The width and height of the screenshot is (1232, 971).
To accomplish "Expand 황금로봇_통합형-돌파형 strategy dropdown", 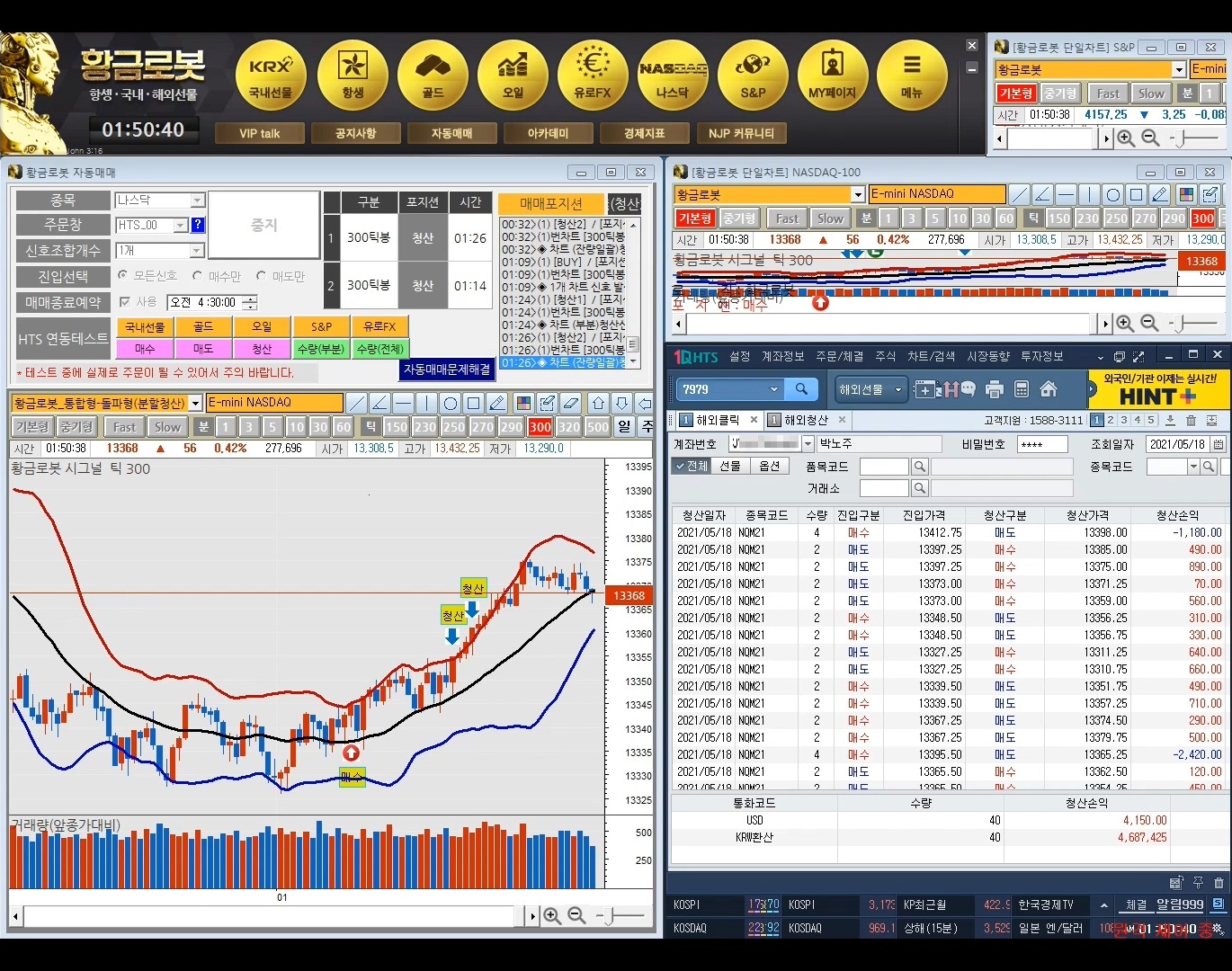I will 195,404.
